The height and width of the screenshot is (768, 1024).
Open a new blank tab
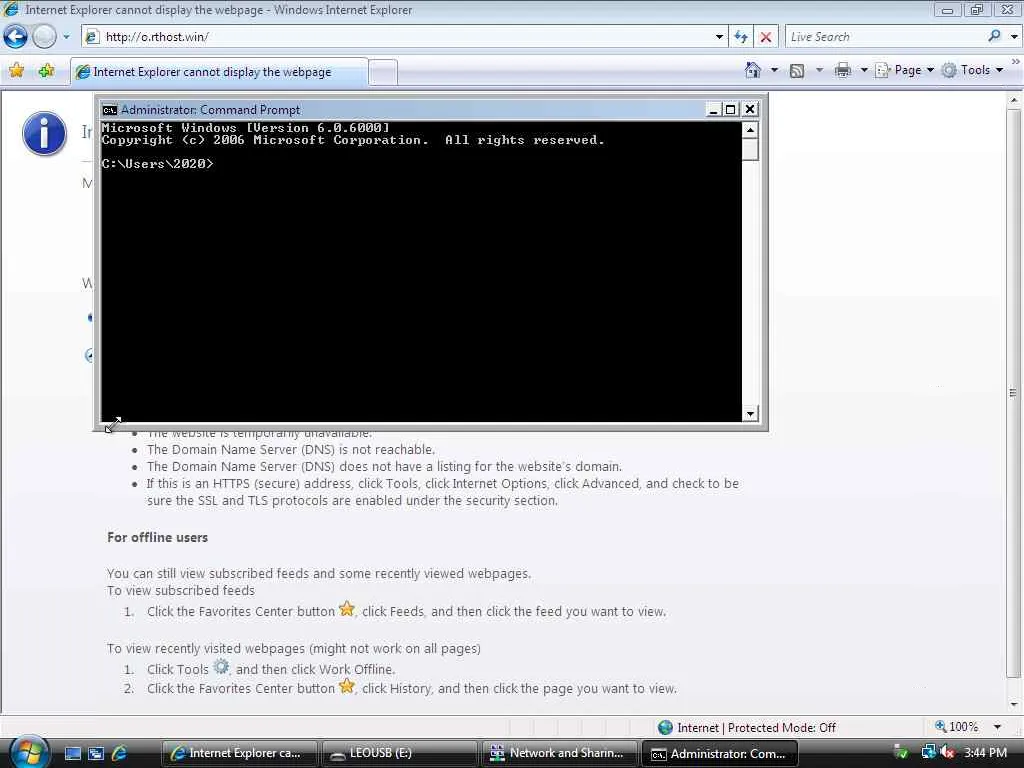(383, 72)
